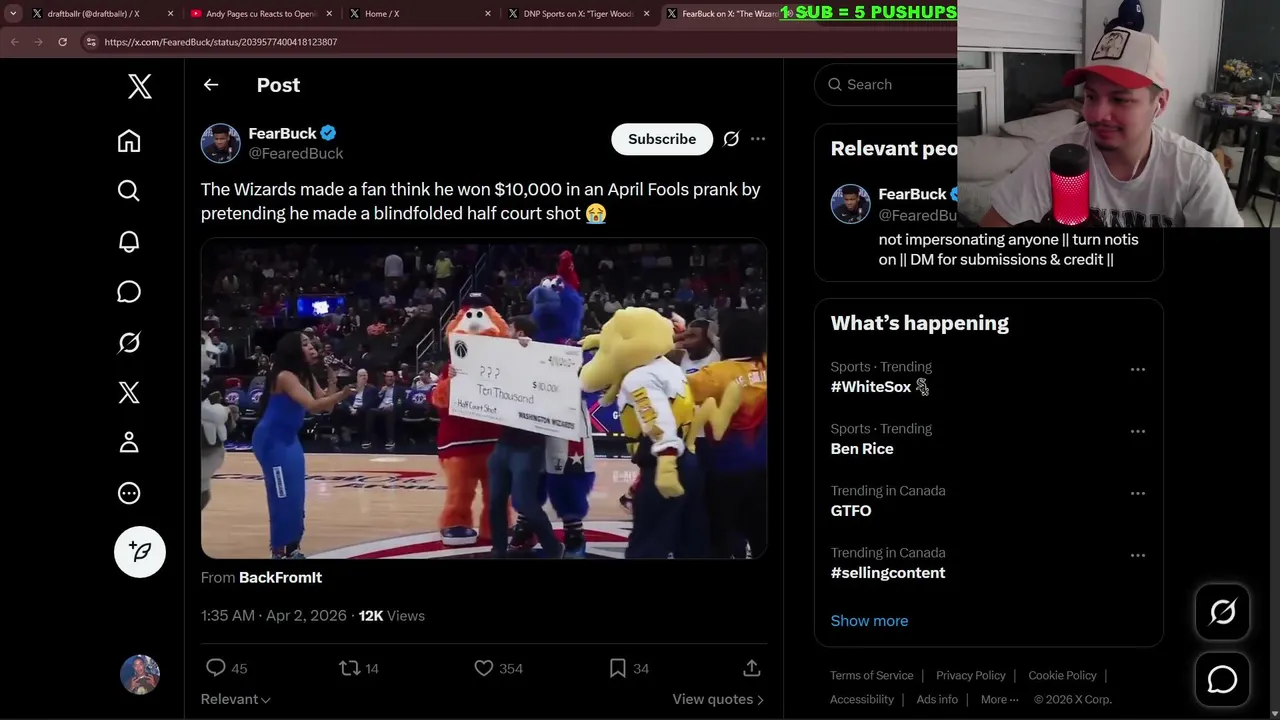Open More circle icon in sidebar
Screen dimensions: 1280x720
pyautogui.click(x=129, y=493)
